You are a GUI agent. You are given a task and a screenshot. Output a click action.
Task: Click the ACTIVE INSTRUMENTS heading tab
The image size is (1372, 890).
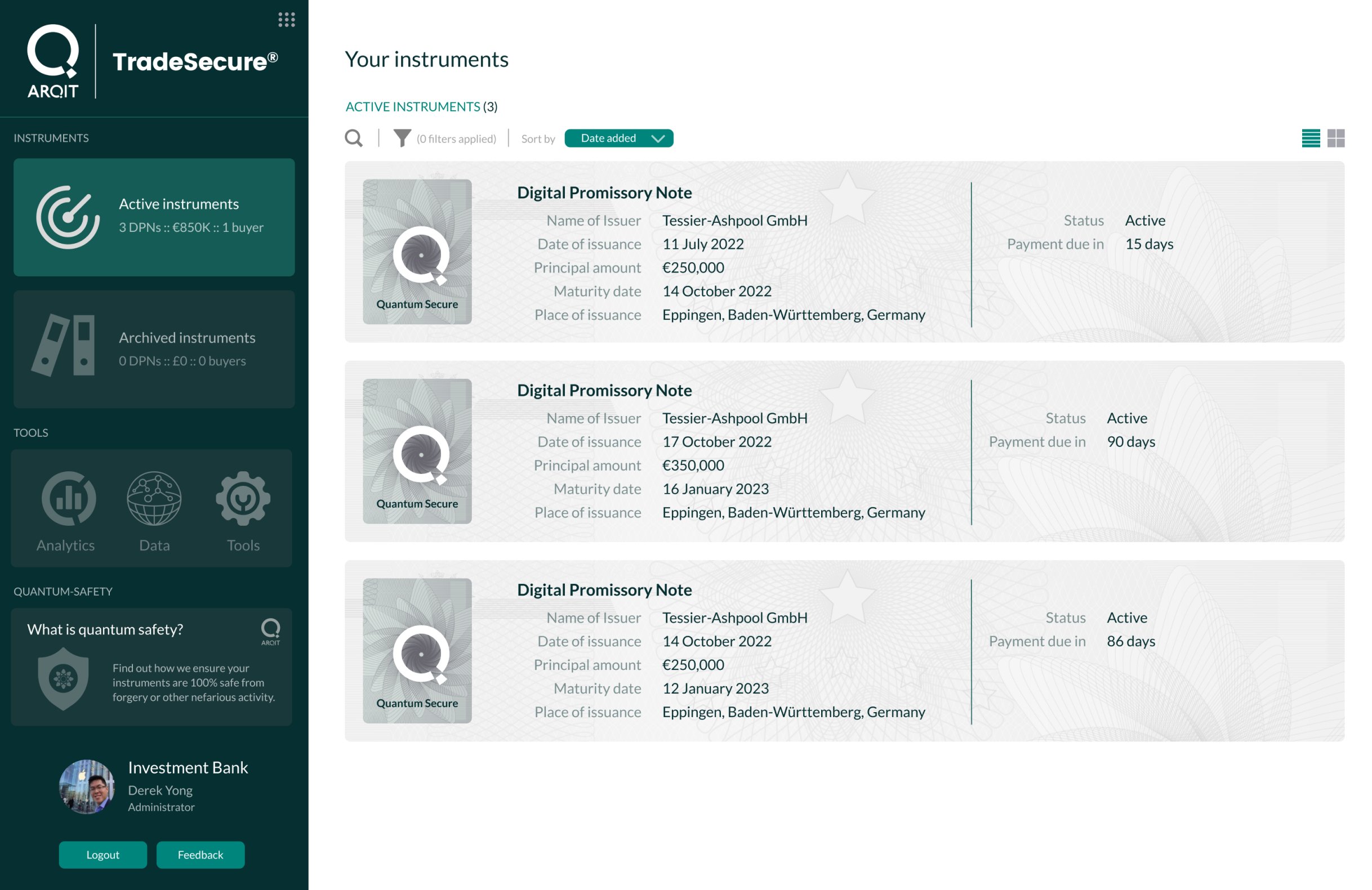tap(413, 106)
